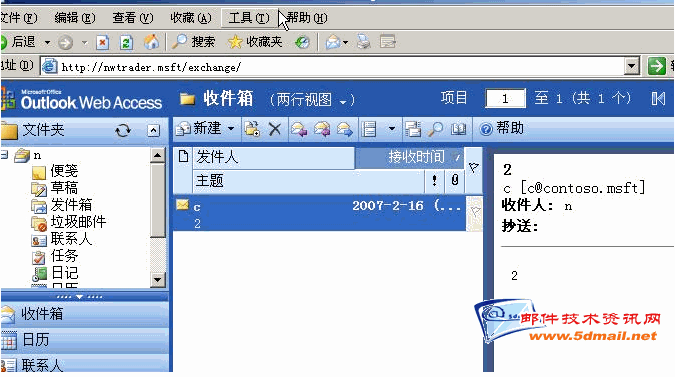
Task: Click the browser Home icon
Action: pos(151,42)
